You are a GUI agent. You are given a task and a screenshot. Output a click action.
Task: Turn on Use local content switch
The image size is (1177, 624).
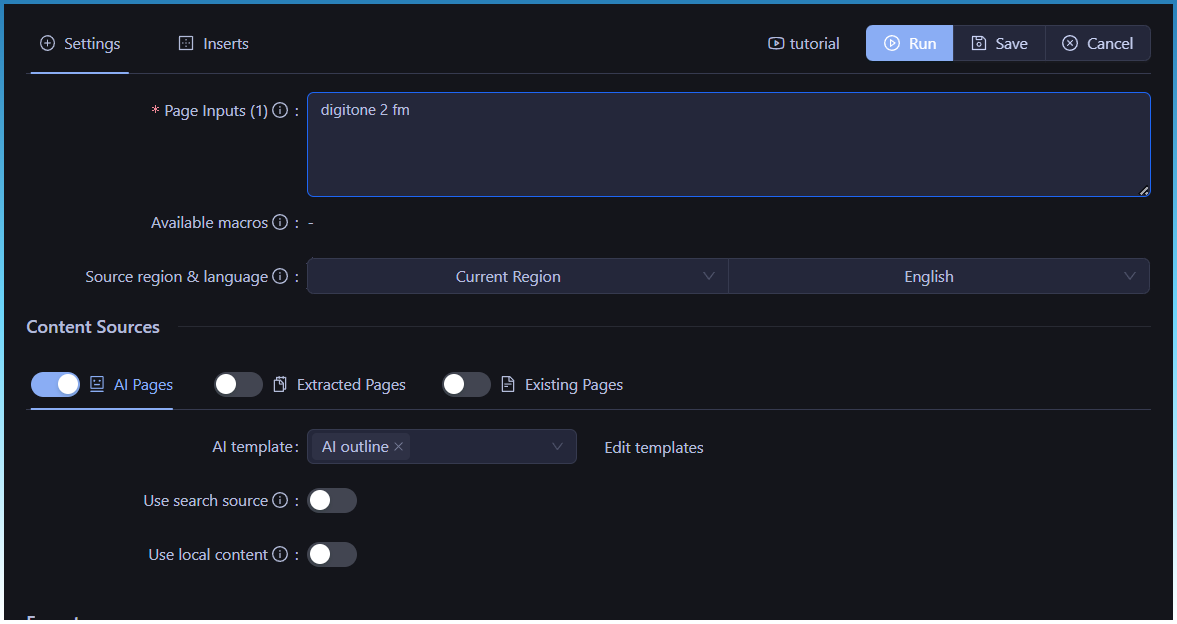[x=332, y=555]
